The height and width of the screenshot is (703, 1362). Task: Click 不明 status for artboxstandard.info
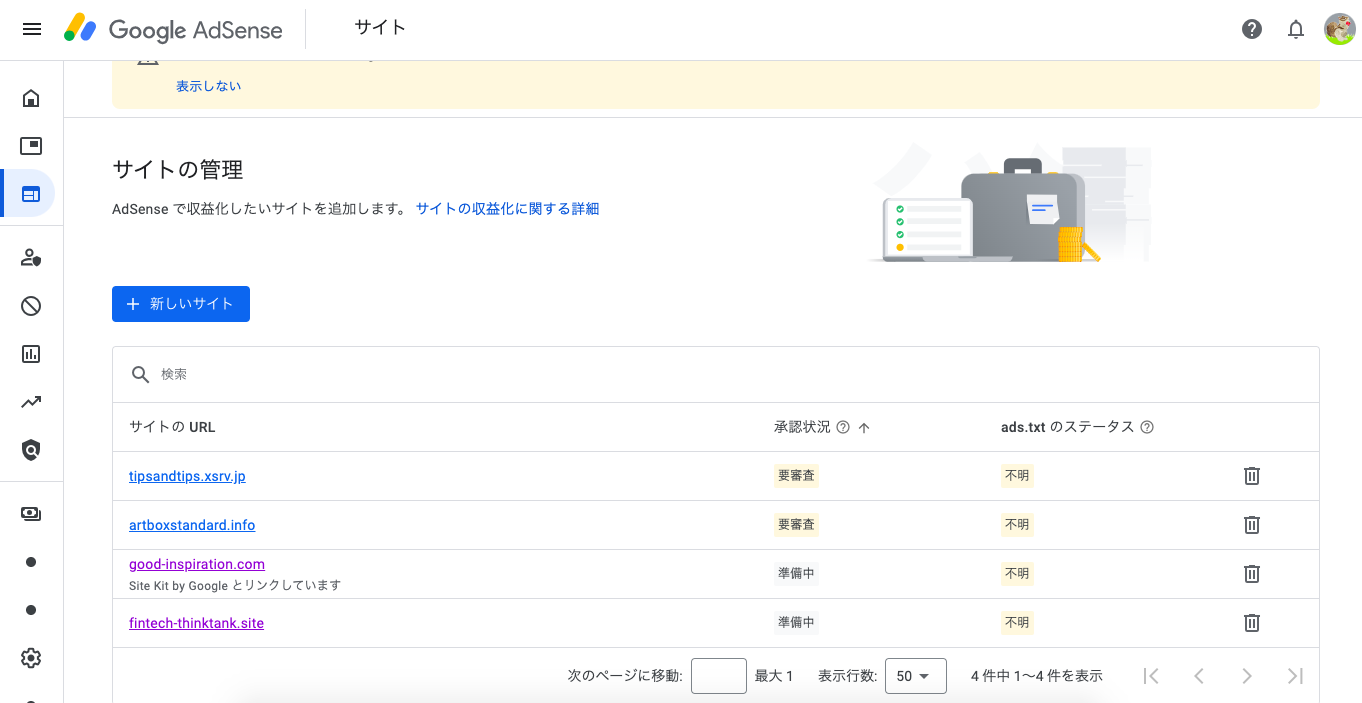[1017, 525]
